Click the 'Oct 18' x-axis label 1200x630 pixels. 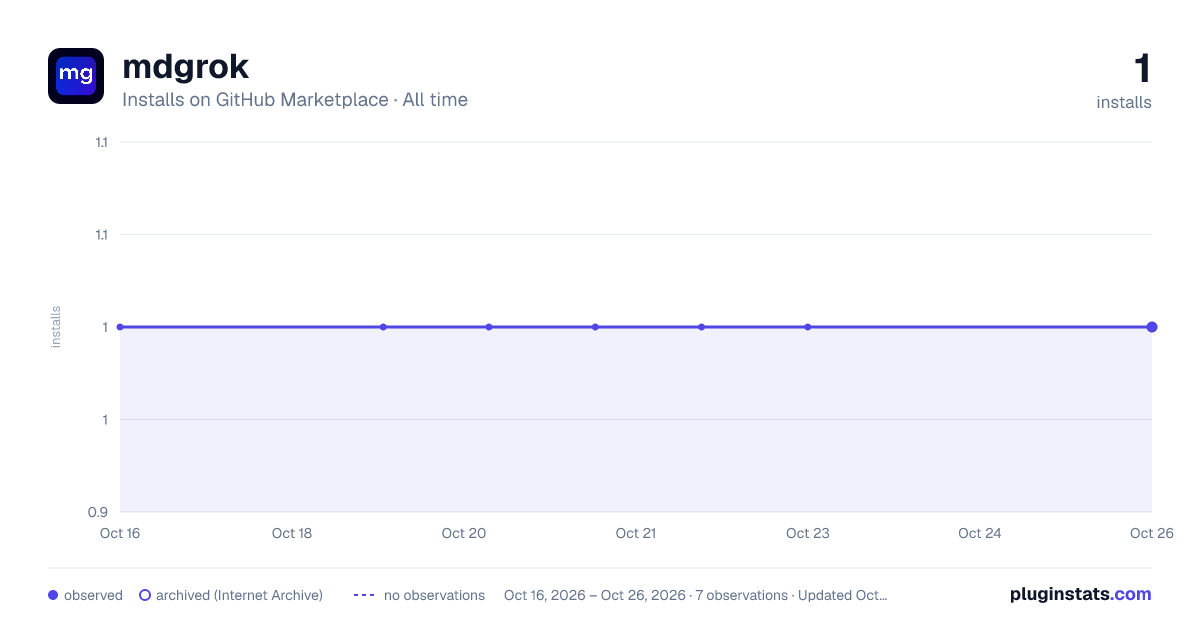292,533
